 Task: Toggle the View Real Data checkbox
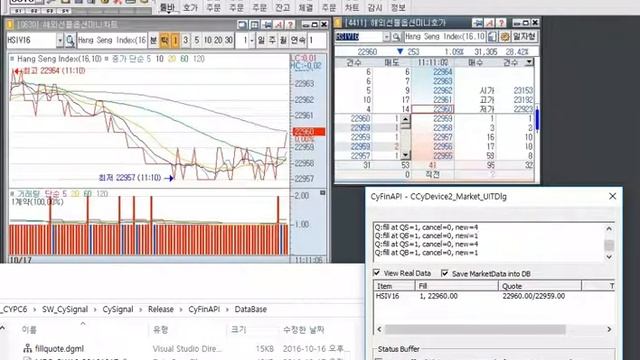(377, 273)
